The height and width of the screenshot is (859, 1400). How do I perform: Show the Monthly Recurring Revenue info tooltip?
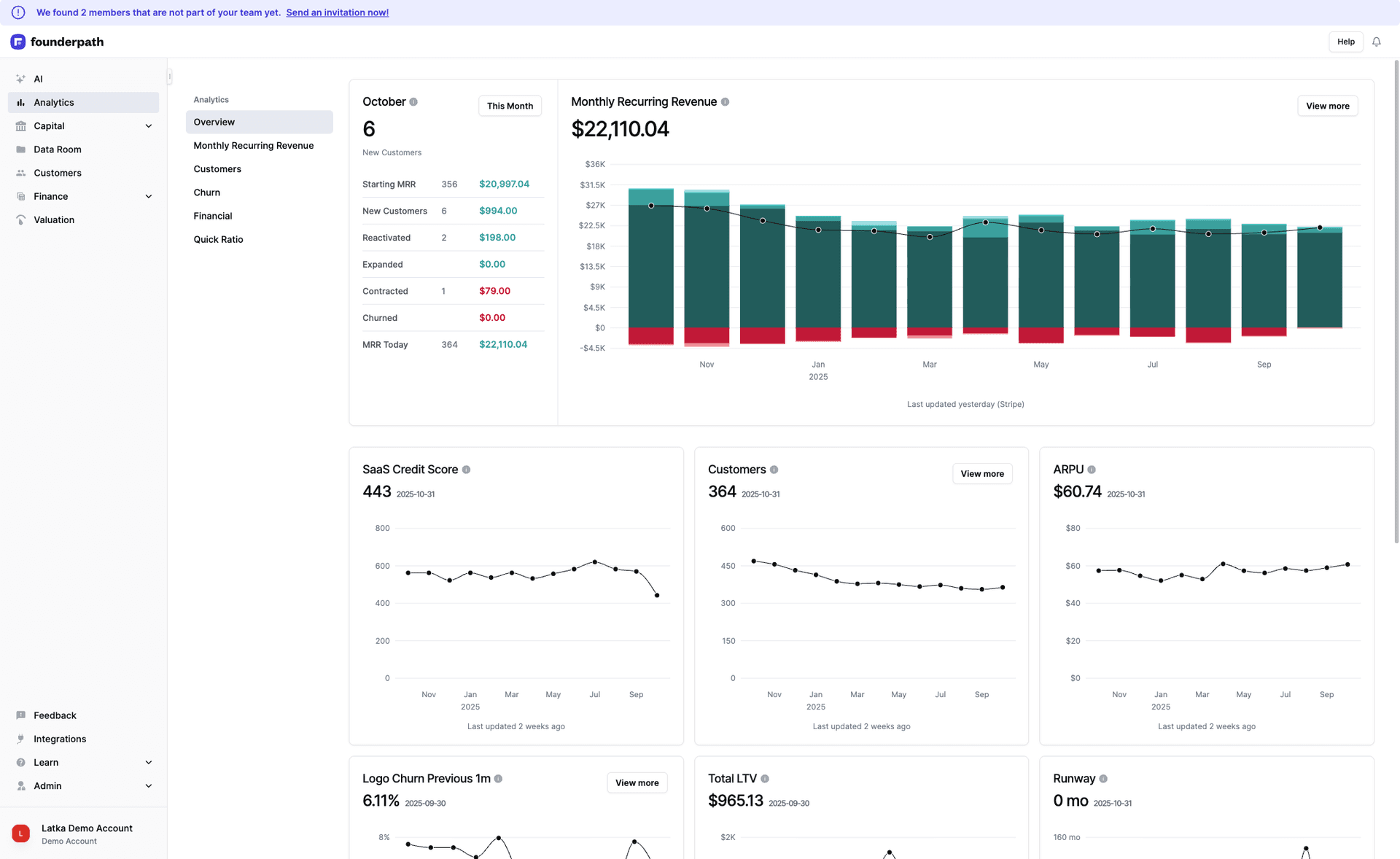[x=726, y=101]
